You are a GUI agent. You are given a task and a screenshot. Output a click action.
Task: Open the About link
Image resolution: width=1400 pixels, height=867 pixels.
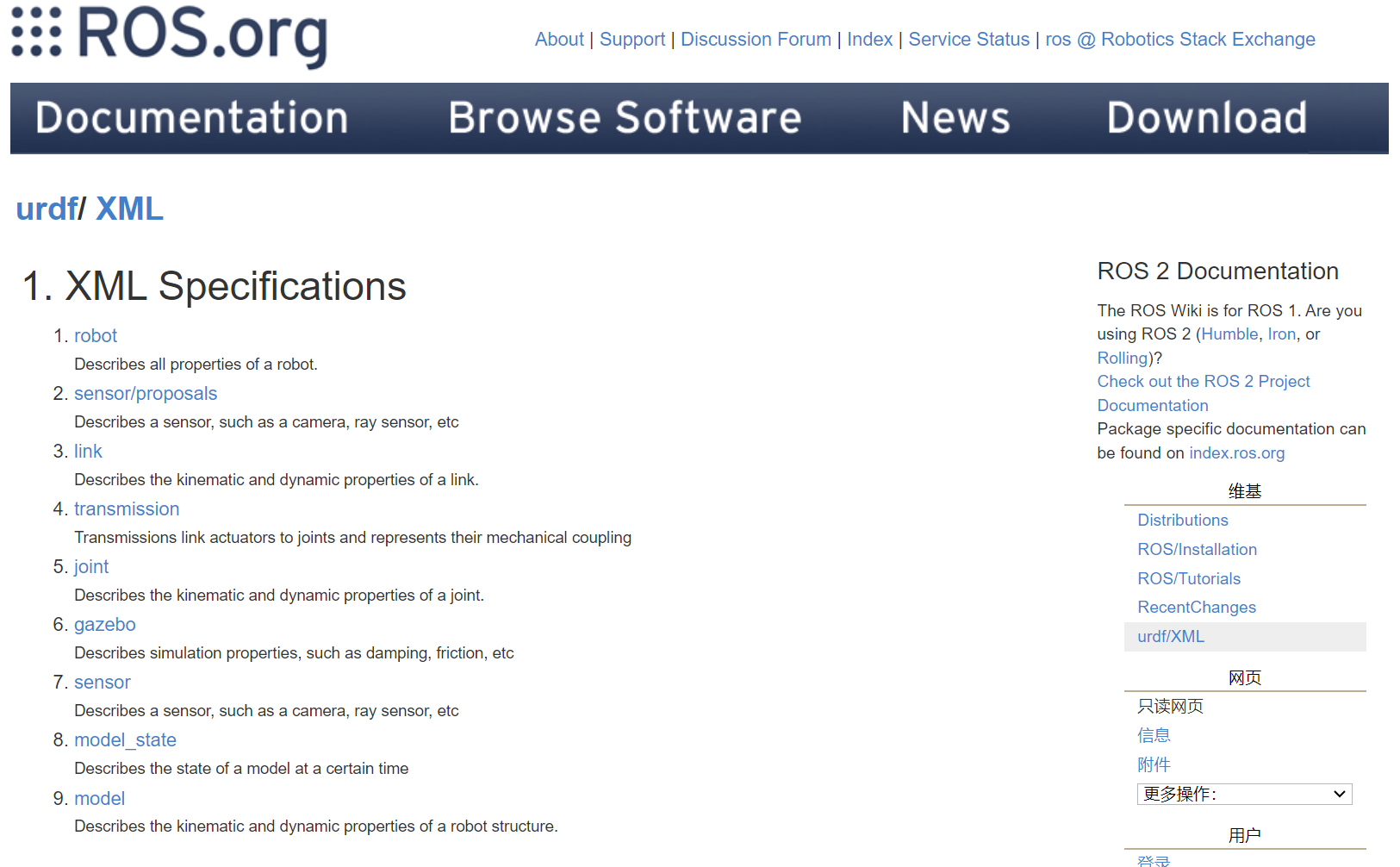point(559,40)
